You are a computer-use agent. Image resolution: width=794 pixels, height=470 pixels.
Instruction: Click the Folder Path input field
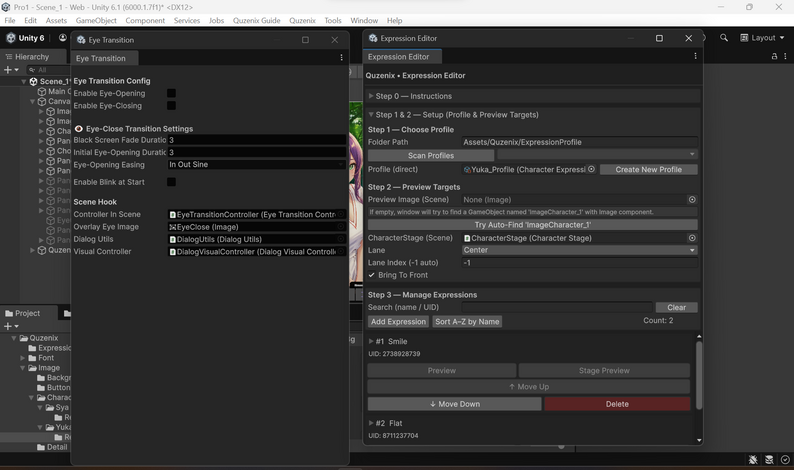tap(579, 142)
